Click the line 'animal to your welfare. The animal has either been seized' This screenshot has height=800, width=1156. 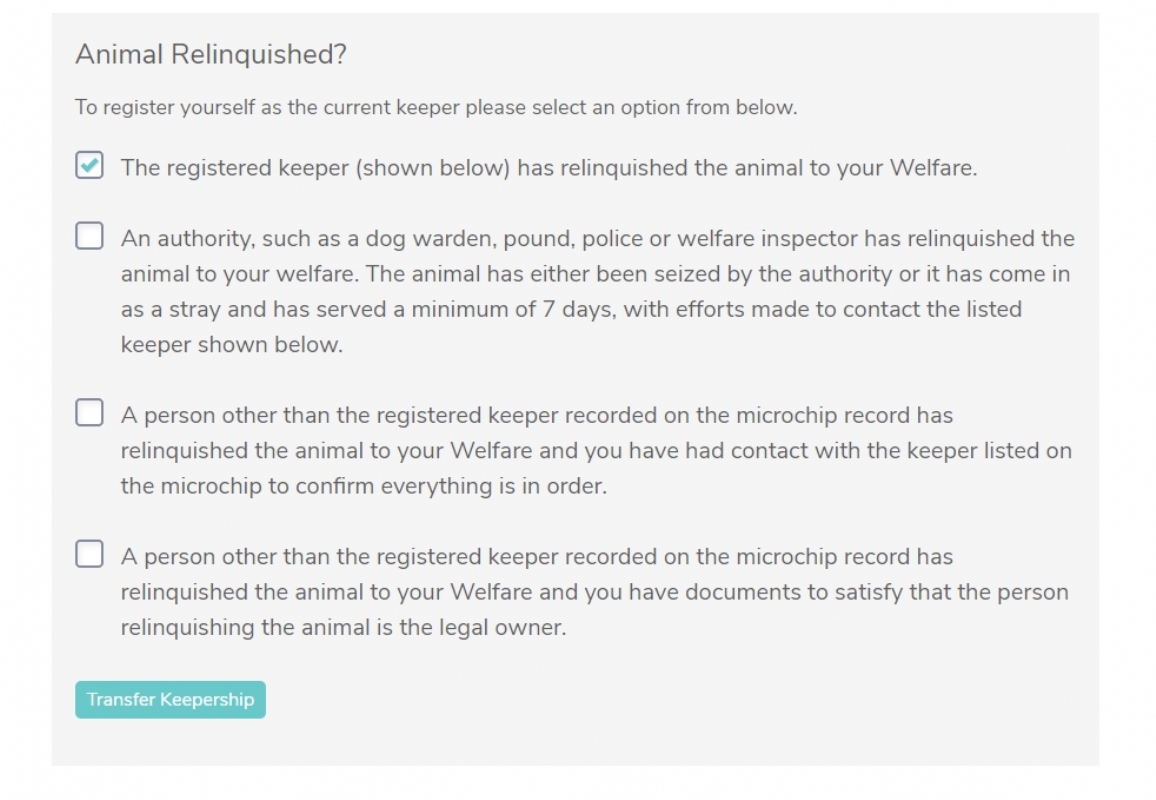(x=595, y=274)
